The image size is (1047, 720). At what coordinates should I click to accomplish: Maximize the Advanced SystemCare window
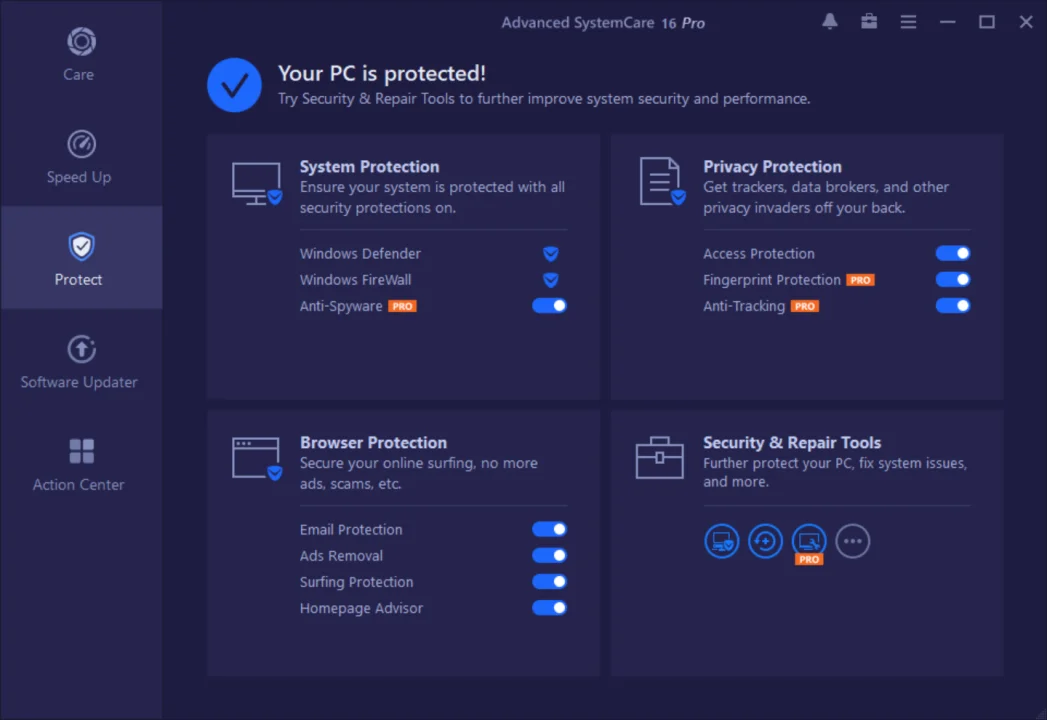coord(987,22)
